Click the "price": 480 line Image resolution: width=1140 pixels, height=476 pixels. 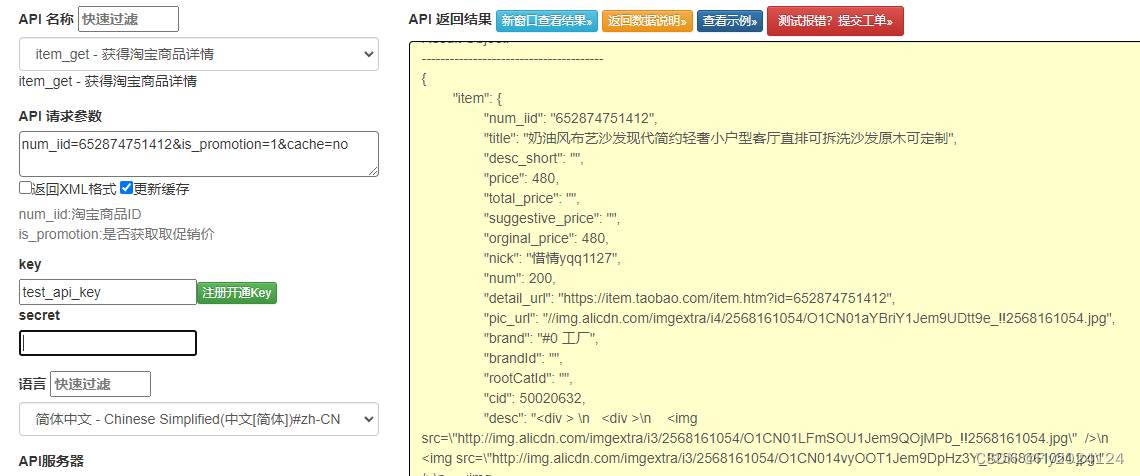(x=521, y=178)
